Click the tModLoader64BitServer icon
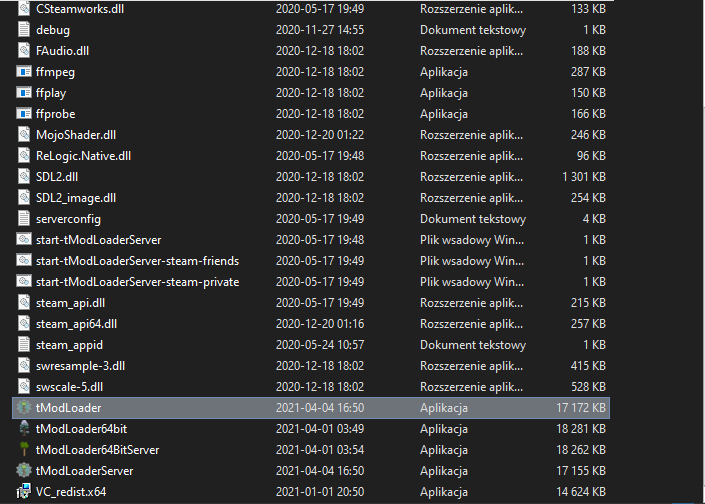The image size is (705, 504). pyautogui.click(x=24, y=450)
